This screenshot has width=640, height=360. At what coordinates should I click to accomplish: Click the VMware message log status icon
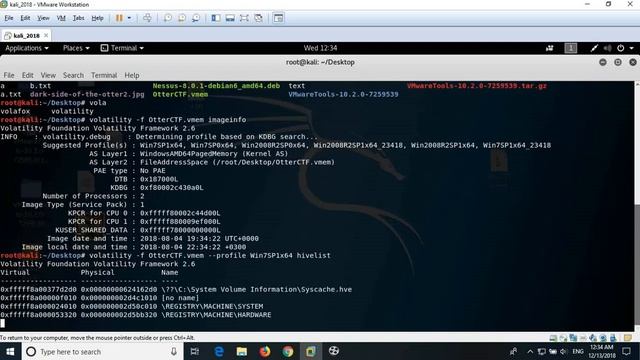pos(628,338)
